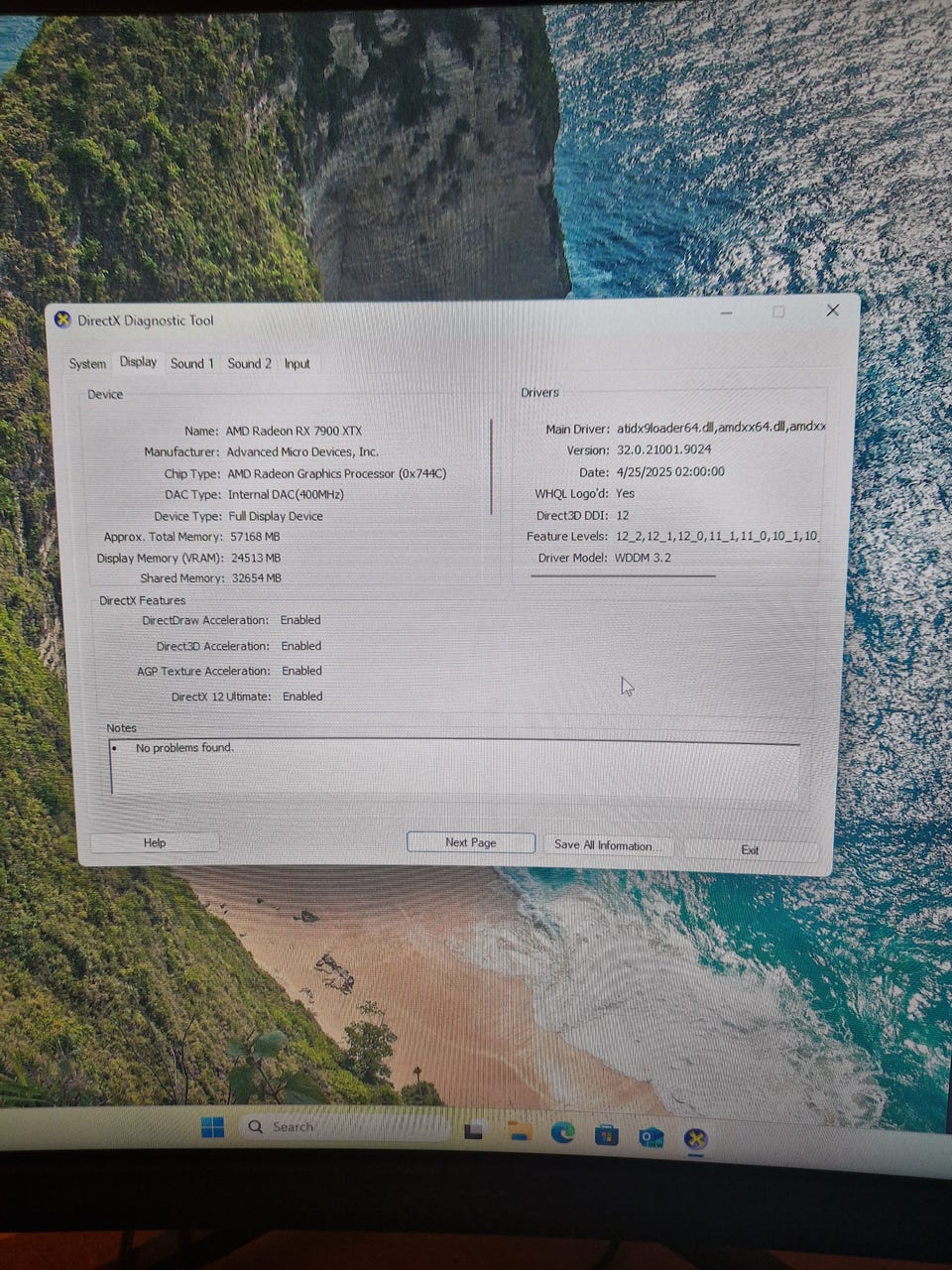Go to Next Page
The width and height of the screenshot is (952, 1270).
471,842
